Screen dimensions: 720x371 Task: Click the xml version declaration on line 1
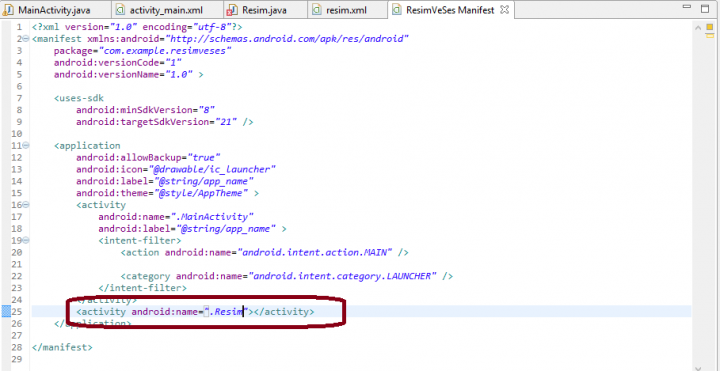click(137, 27)
